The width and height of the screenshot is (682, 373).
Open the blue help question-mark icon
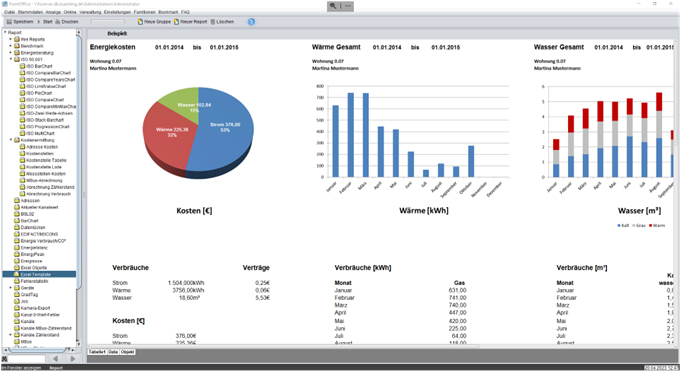[x=251, y=22]
